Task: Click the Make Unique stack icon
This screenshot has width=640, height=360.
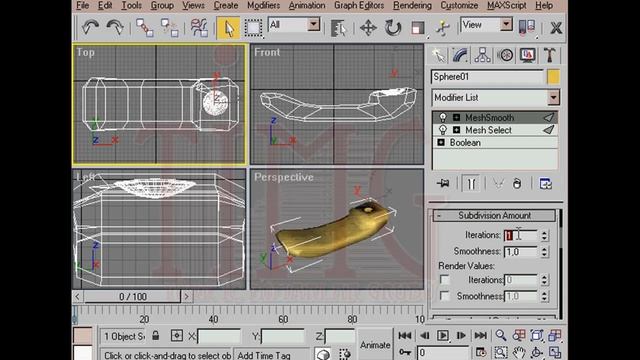Action: 498,184
